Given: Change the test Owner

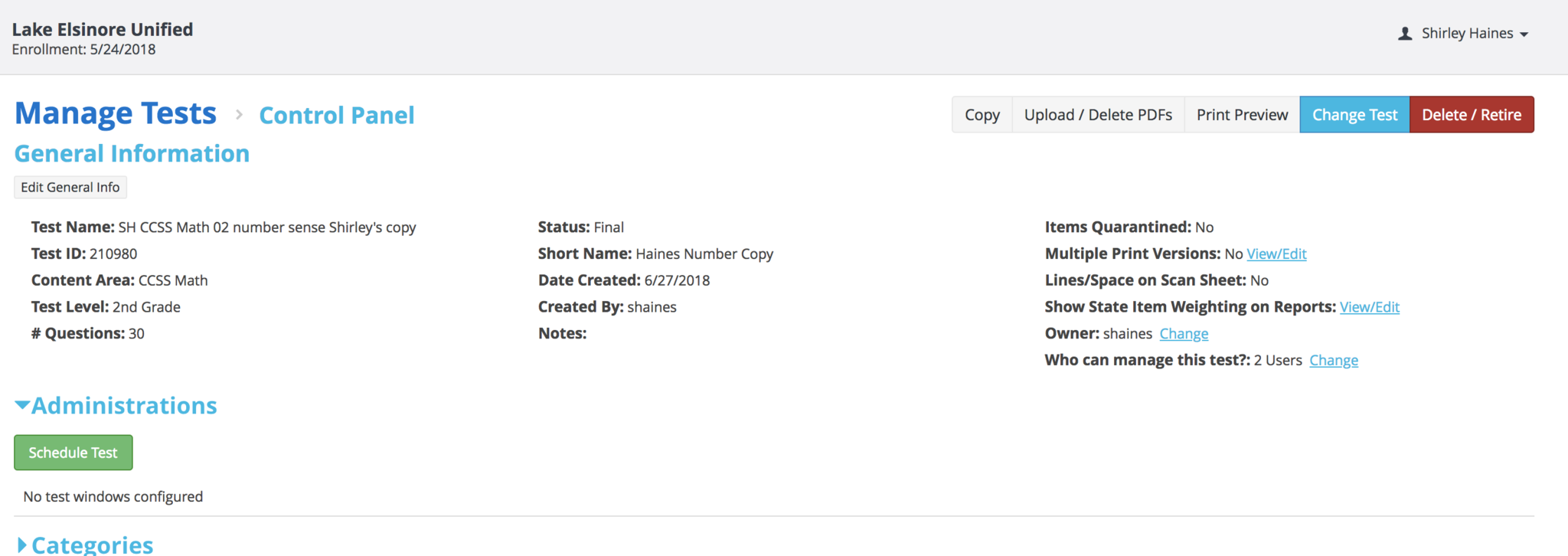Looking at the screenshot, I should click(x=1184, y=334).
